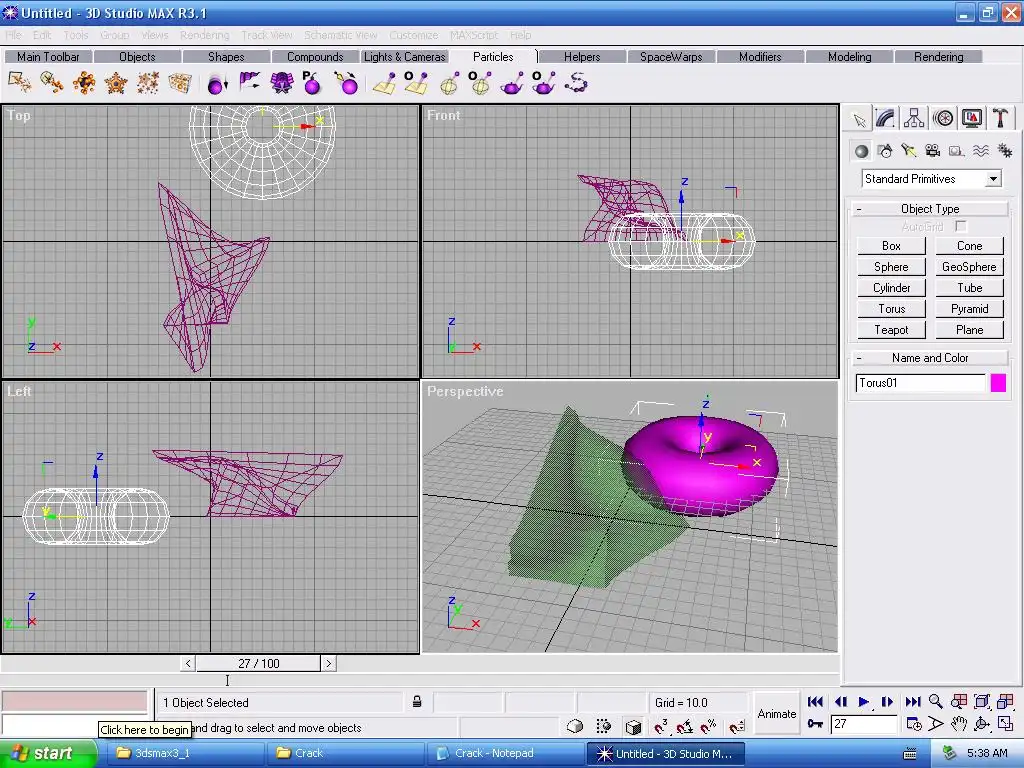Image resolution: width=1024 pixels, height=768 pixels.
Task: Click the GeoSphere object button
Action: coord(969,267)
